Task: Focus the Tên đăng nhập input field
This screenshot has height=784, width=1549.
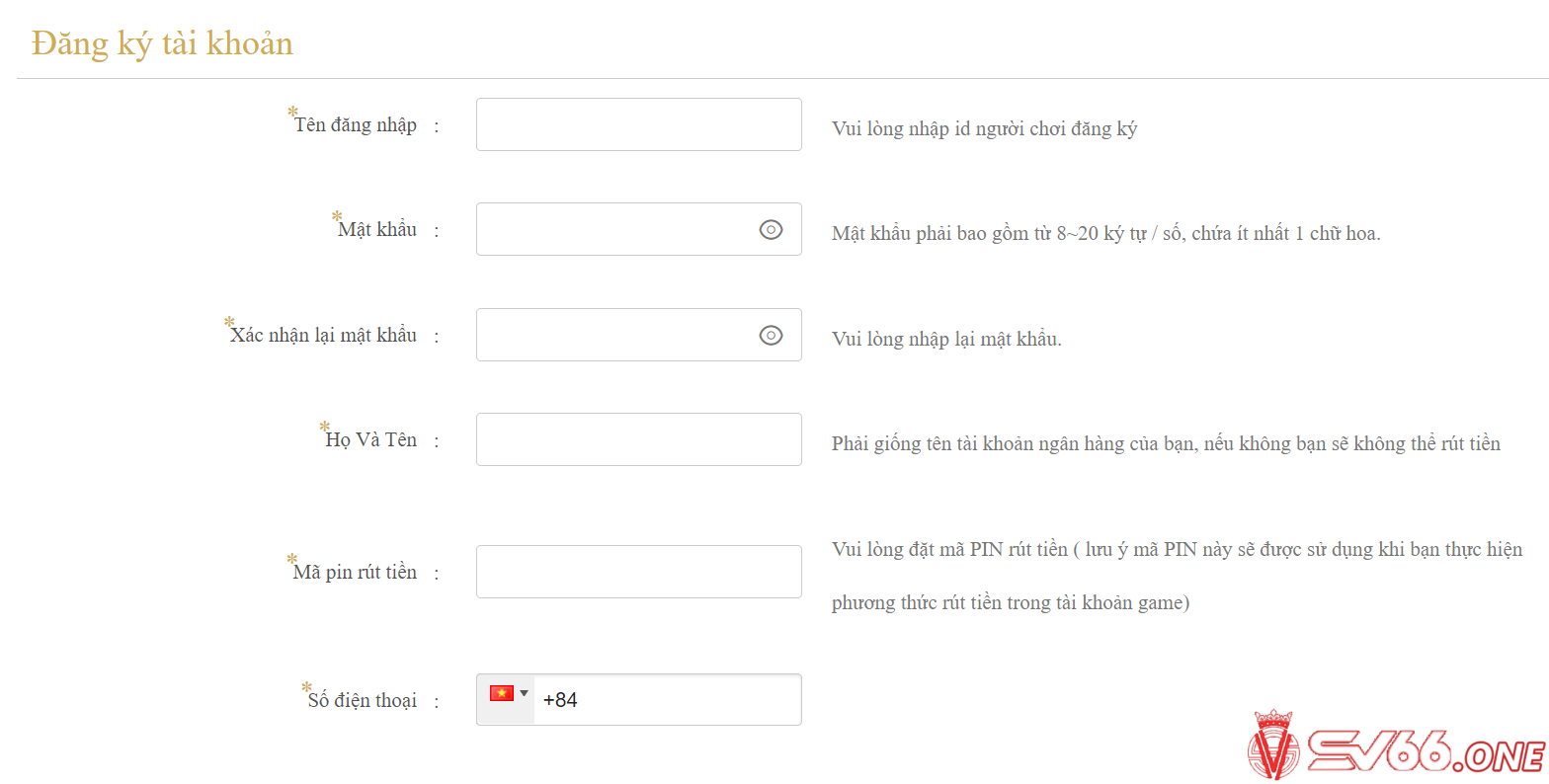Action: click(639, 124)
